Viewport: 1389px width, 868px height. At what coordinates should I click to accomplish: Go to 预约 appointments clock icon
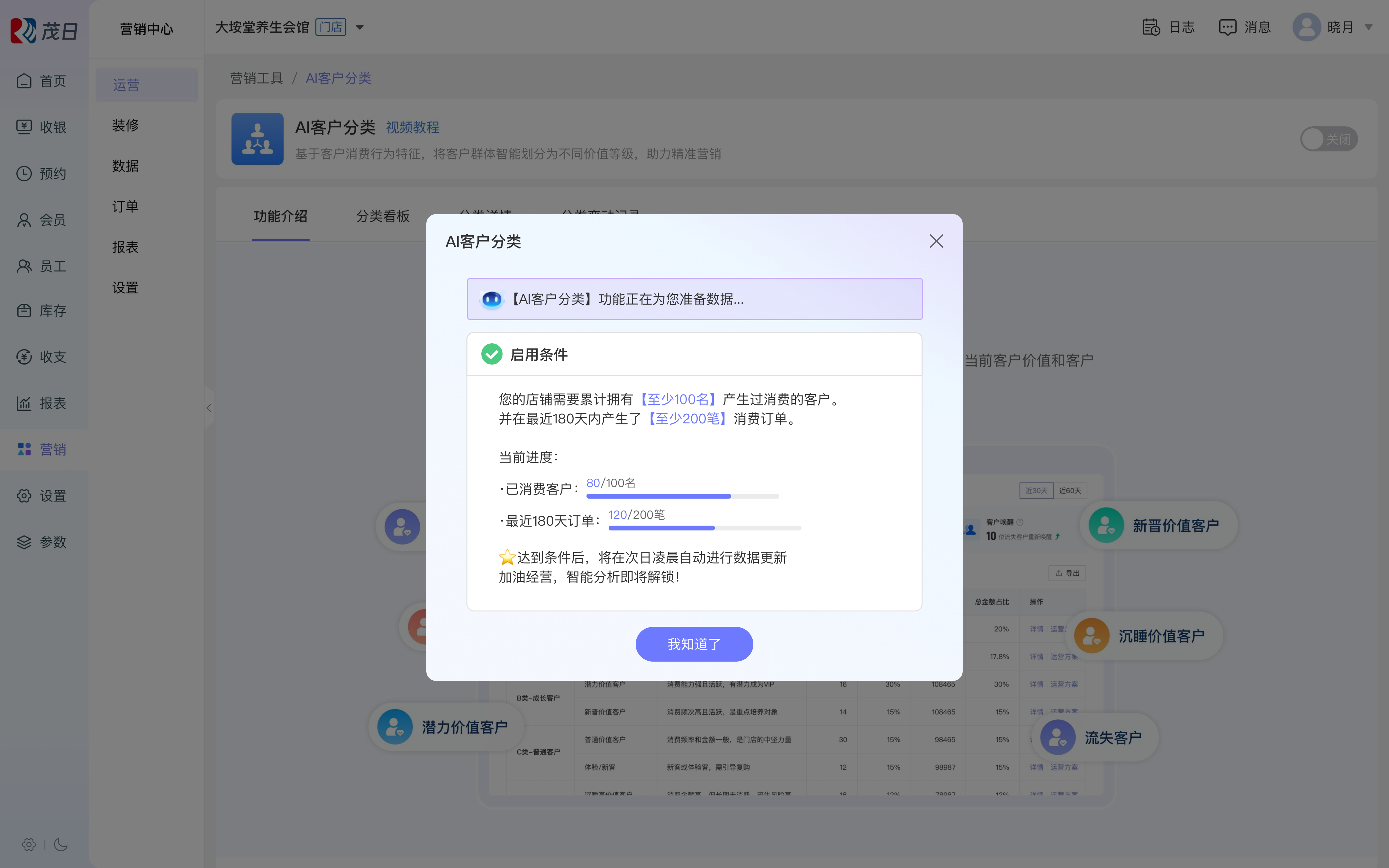tap(24, 173)
